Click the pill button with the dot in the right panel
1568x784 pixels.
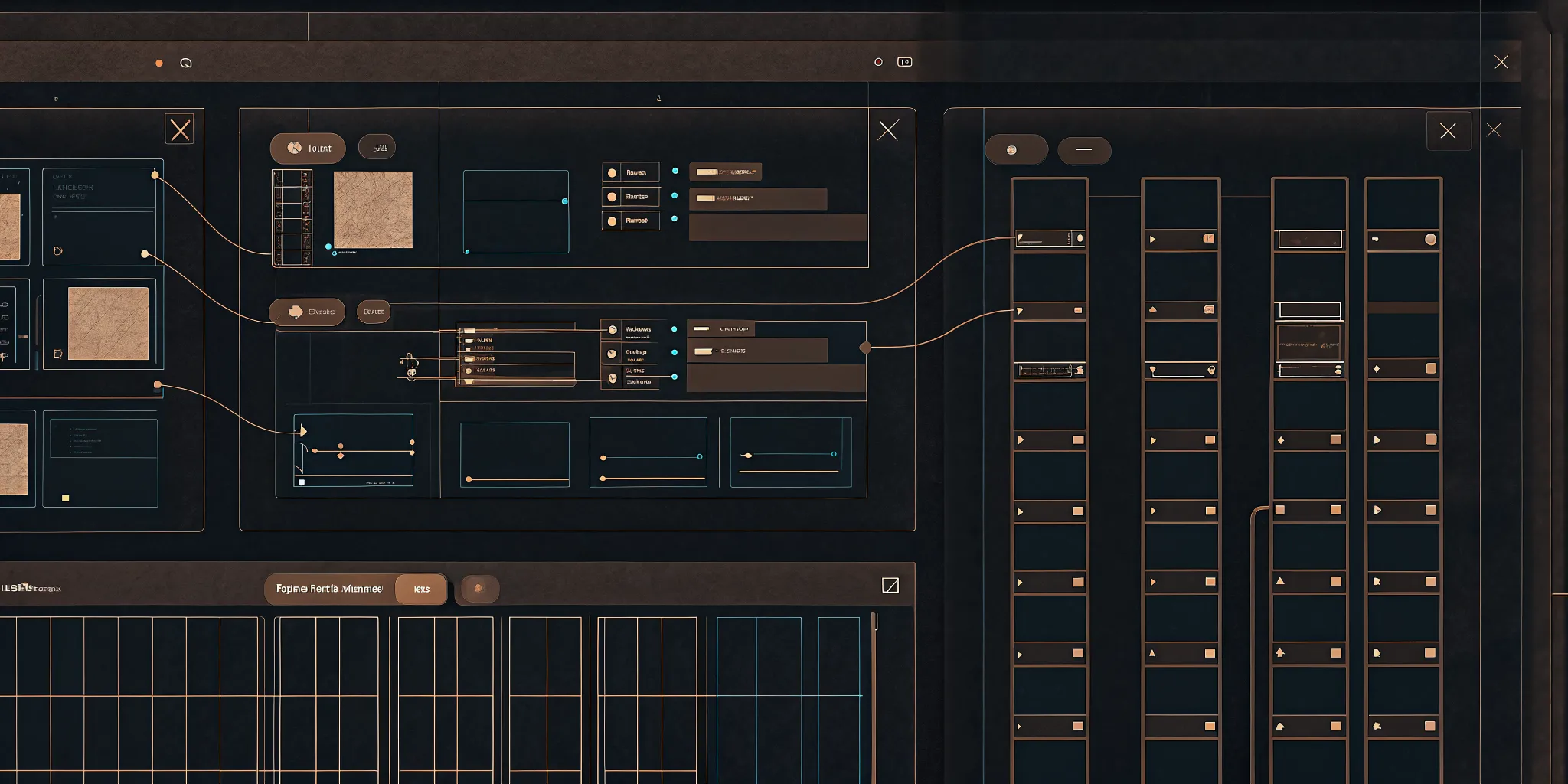pos(1016,150)
